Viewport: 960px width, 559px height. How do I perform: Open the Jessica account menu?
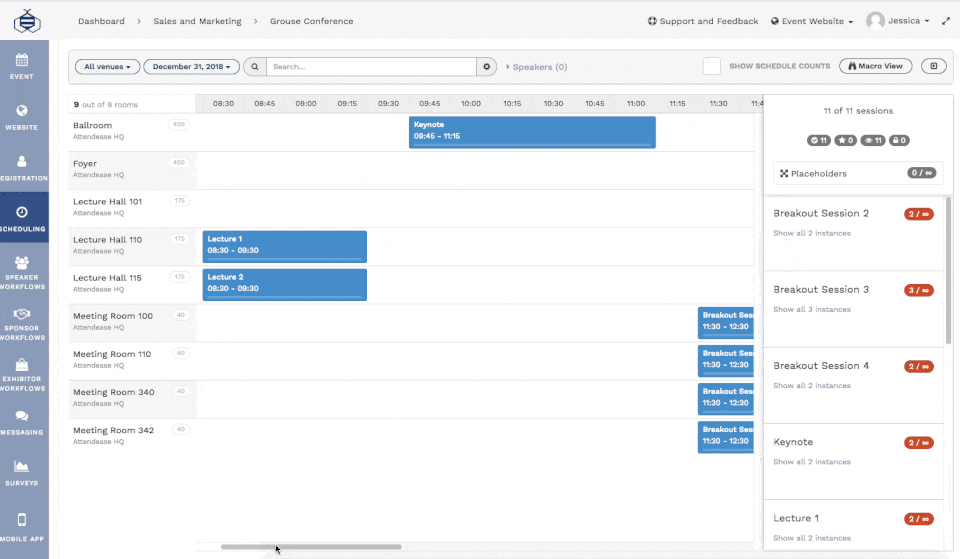[909, 21]
